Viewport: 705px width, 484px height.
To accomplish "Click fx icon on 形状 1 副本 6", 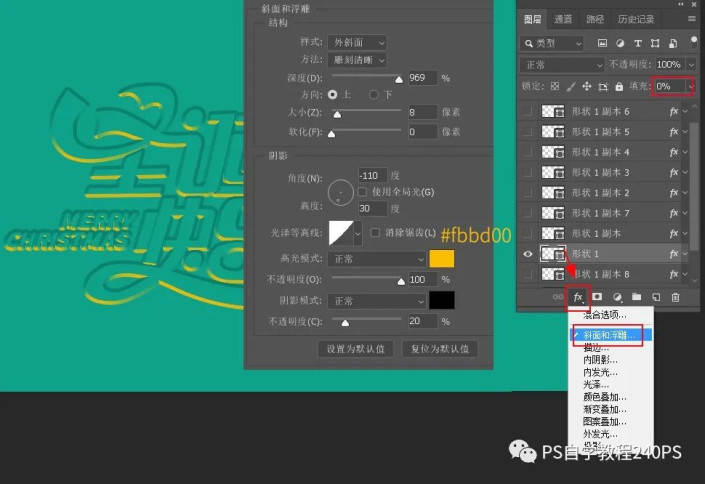I will click(x=674, y=112).
